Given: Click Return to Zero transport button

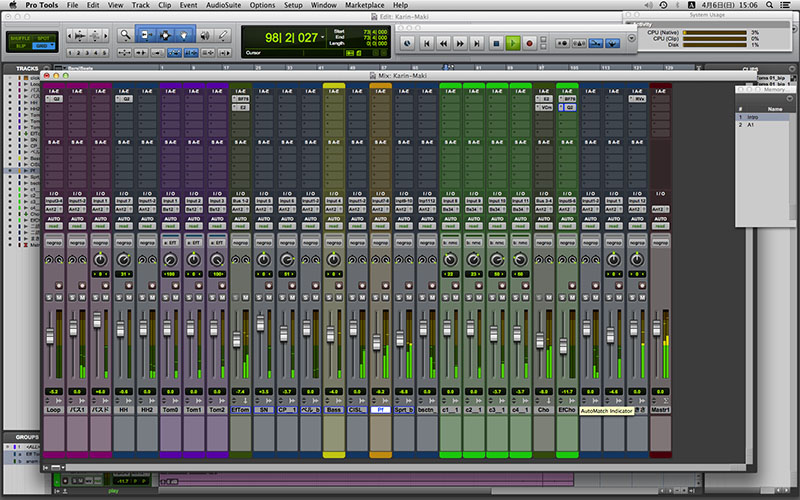Looking at the screenshot, I should tap(427, 44).
